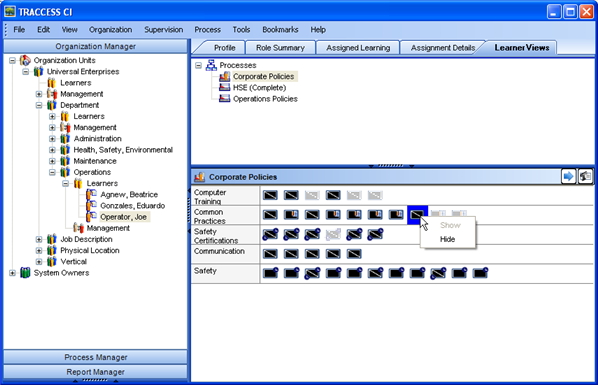Click the horizontal splitter handle between panes

(391, 166)
